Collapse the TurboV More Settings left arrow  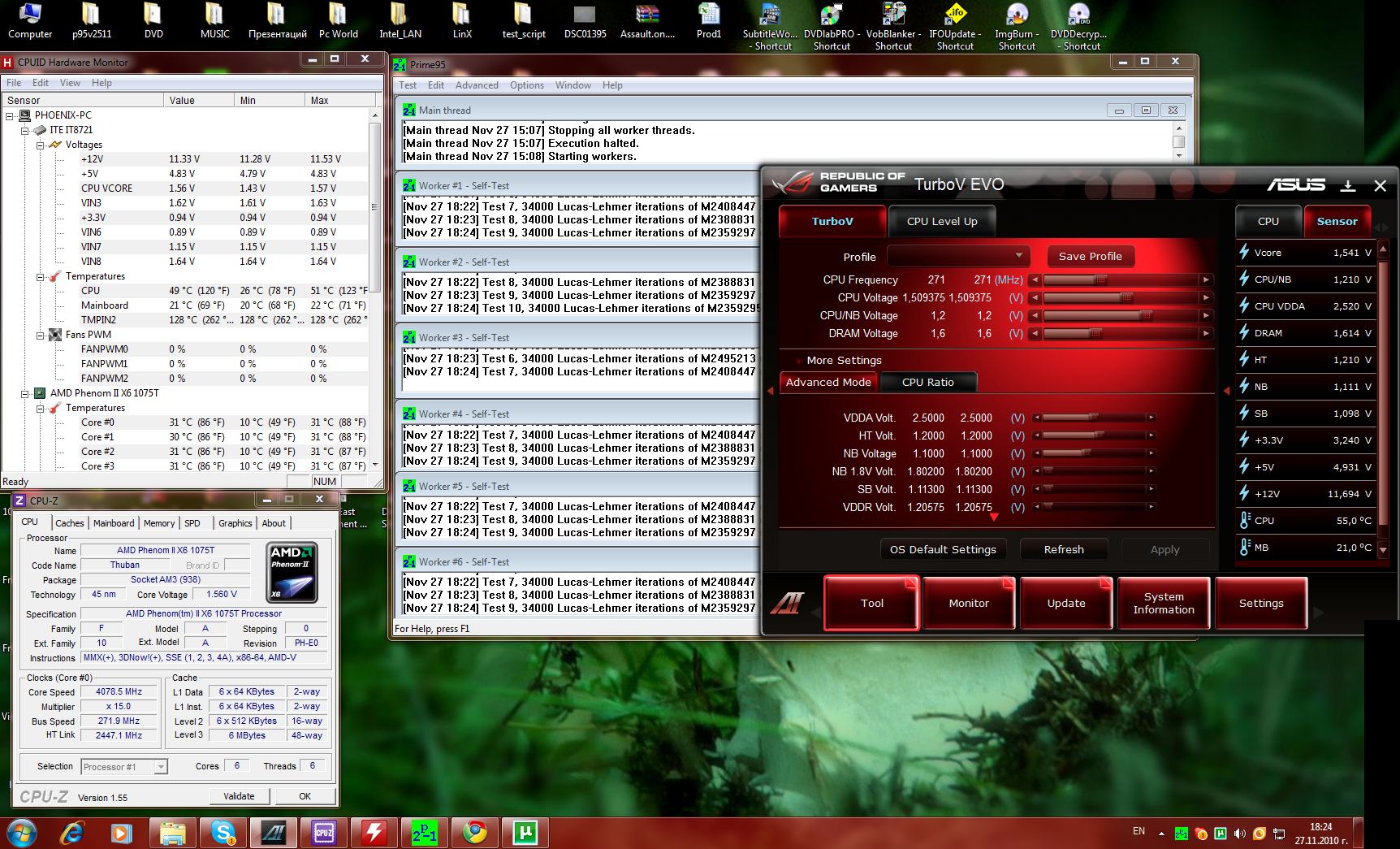tap(771, 391)
